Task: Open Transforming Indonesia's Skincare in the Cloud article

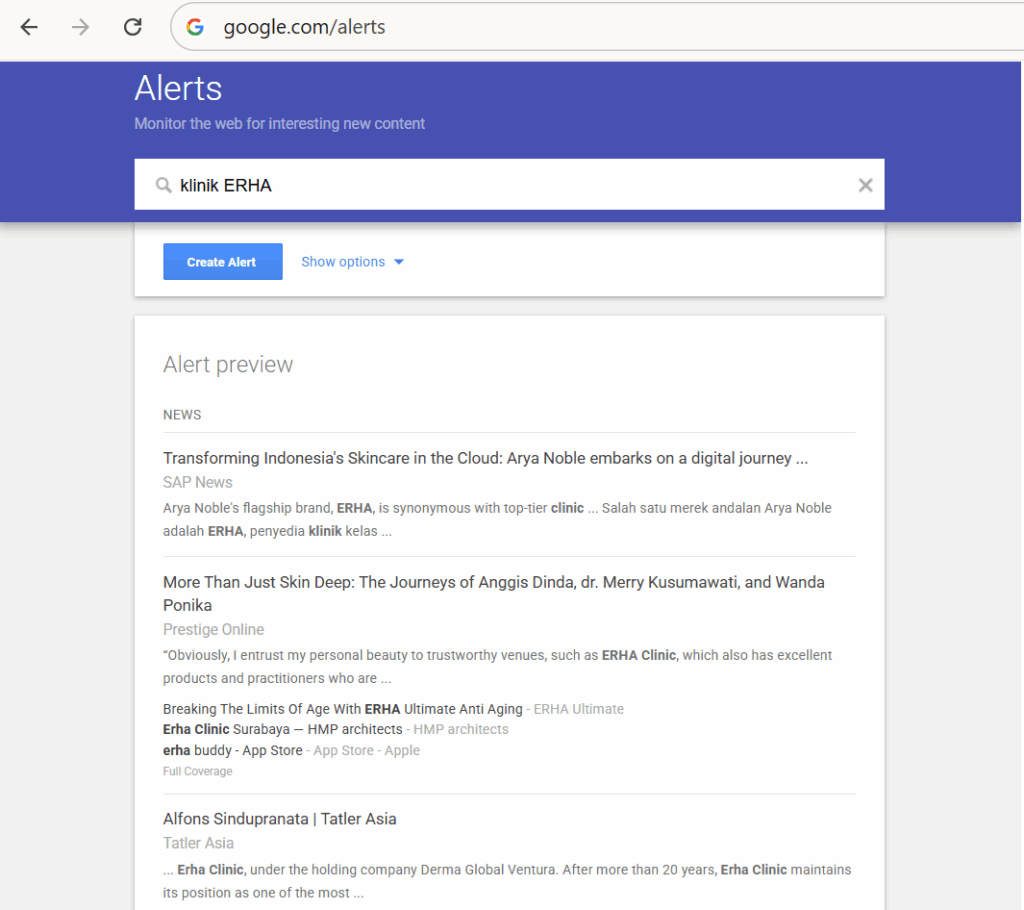Action: (x=485, y=458)
